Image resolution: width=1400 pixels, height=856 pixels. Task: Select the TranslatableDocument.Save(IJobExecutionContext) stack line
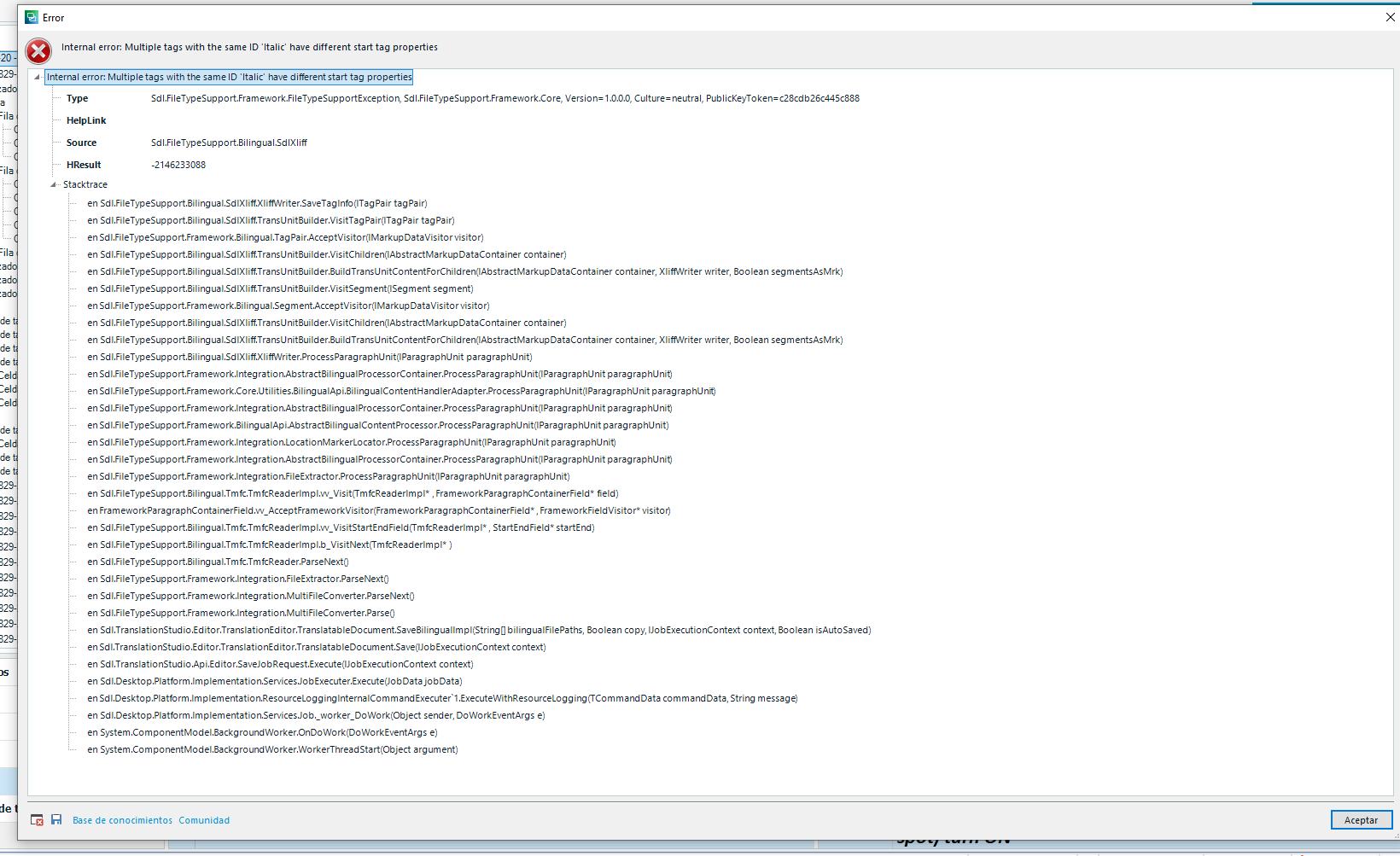pyautogui.click(x=317, y=647)
